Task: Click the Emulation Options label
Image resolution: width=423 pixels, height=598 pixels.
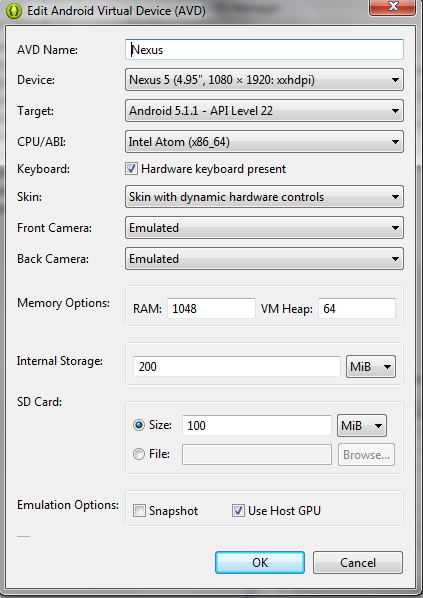Action: [x=68, y=505]
